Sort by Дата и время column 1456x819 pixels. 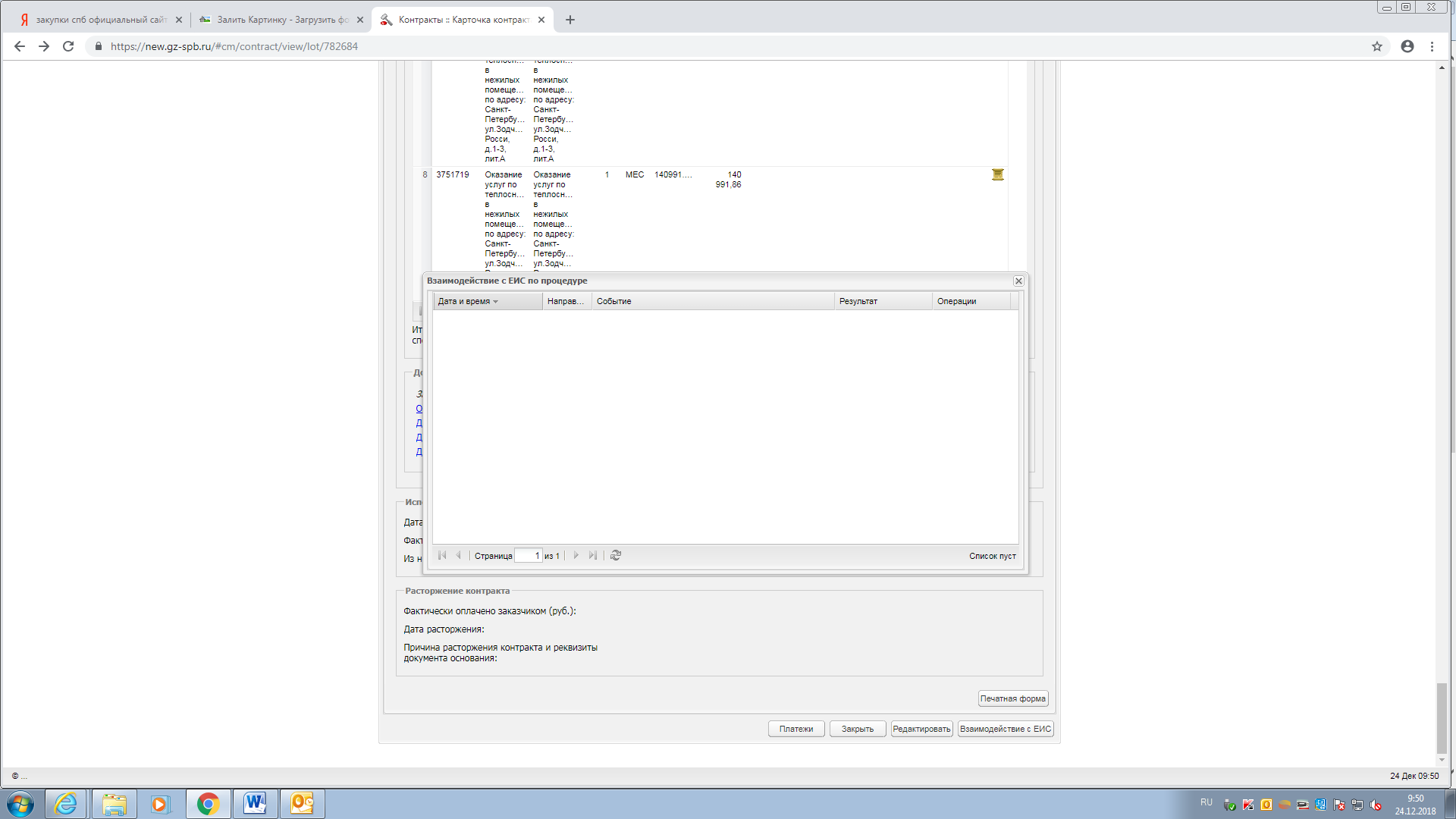(488, 301)
